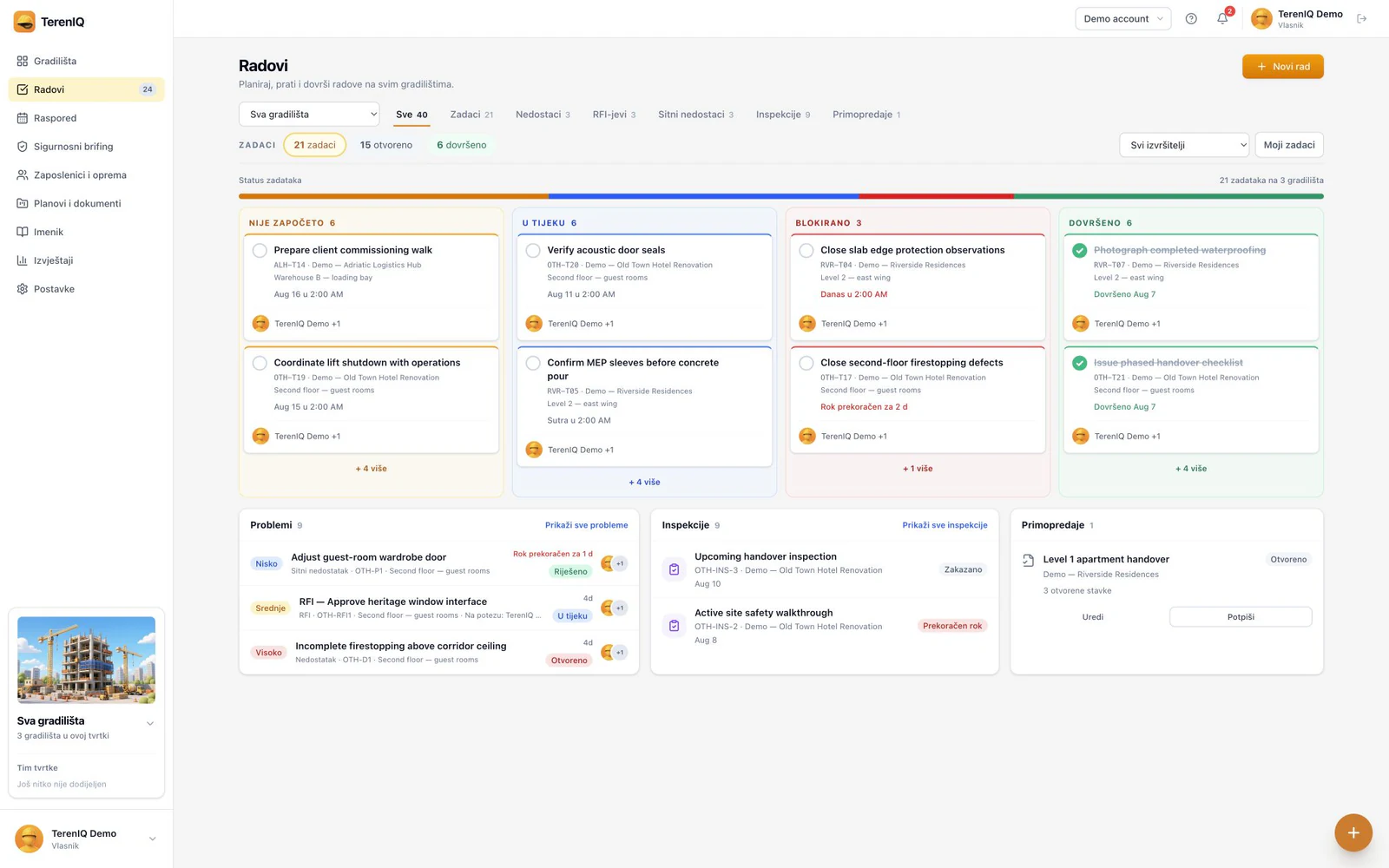
Task: Check off Verify acoustic door seals
Action: 533,250
